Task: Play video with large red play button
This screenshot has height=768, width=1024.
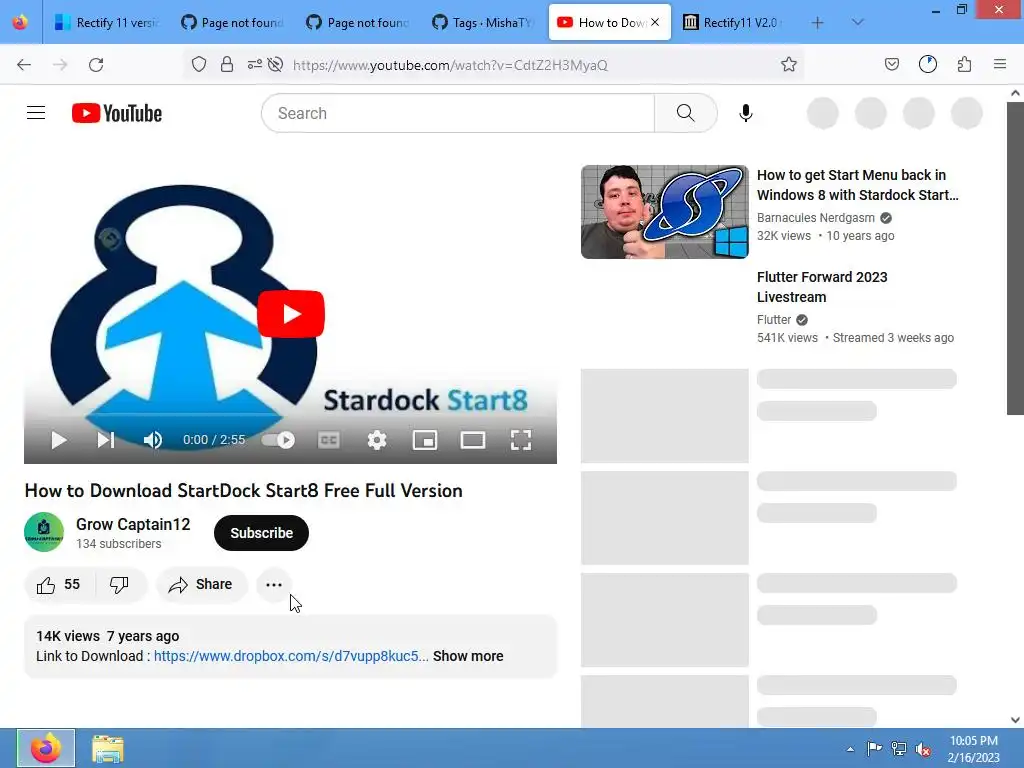Action: (291, 314)
